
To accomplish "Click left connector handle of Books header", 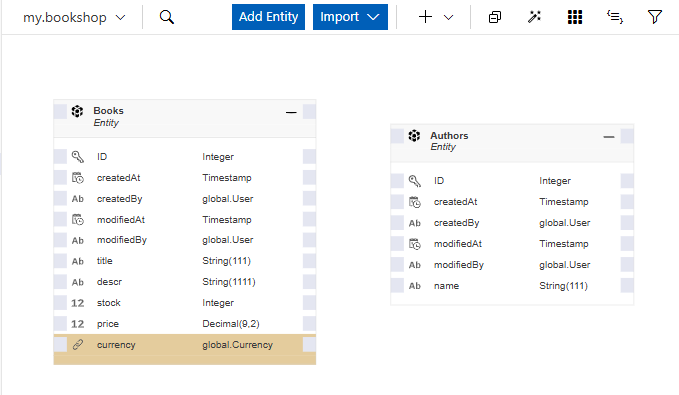I will click(60, 111).
